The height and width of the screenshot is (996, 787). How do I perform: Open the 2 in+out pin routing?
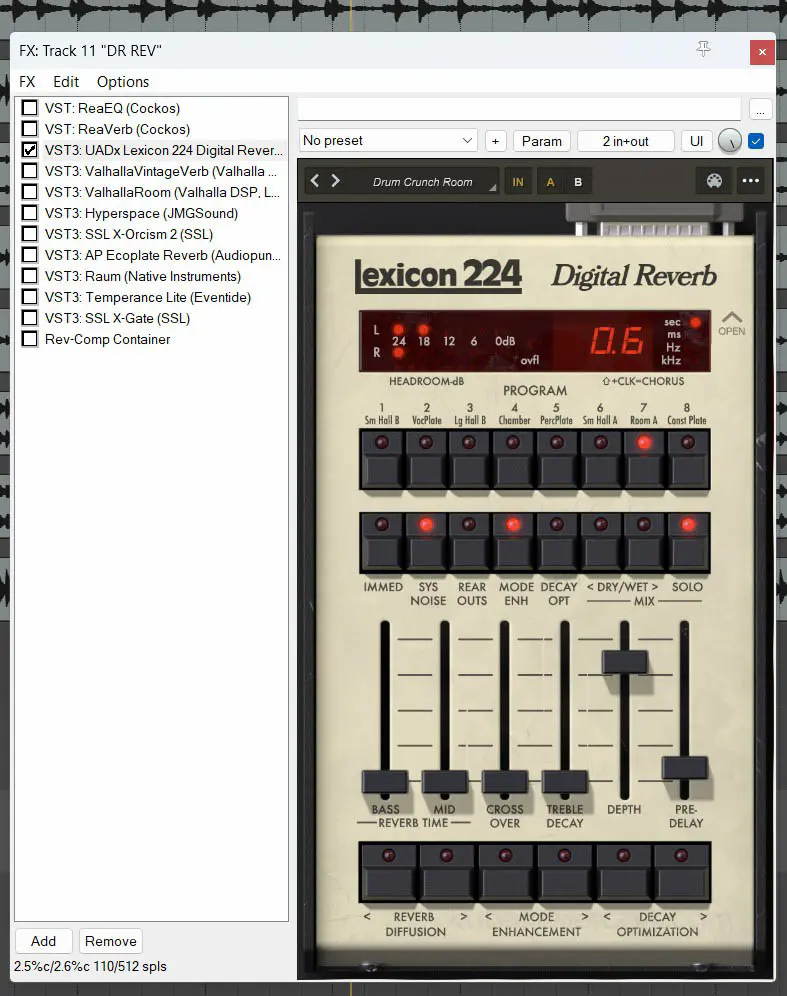(625, 141)
